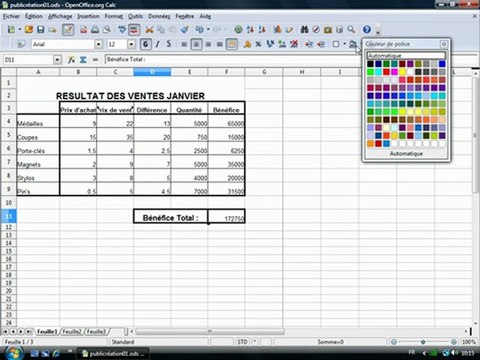This screenshot has width=480, height=360.
Task: Run the spelling check
Action: (122, 30)
